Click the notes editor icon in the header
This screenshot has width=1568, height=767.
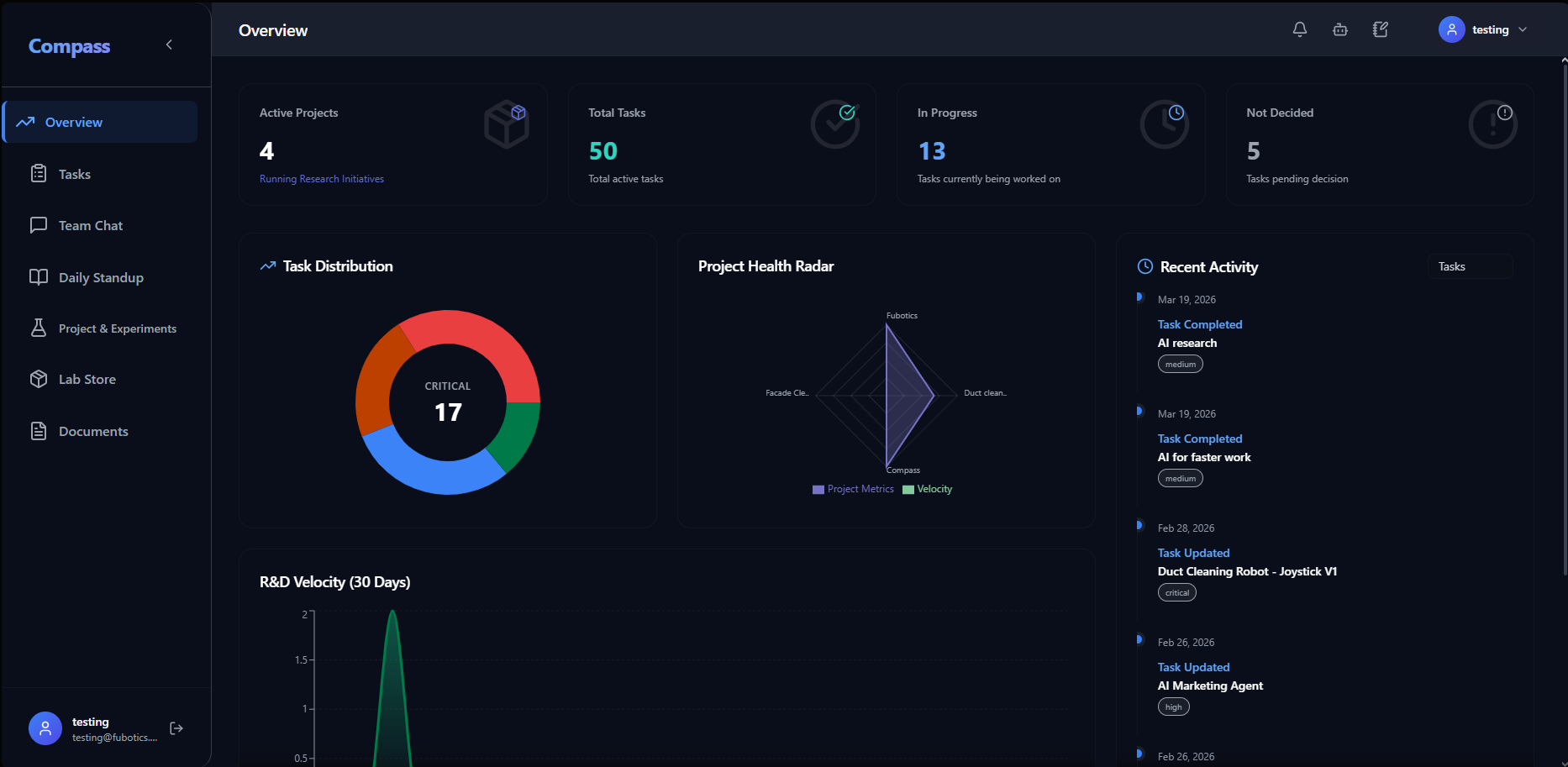click(1380, 29)
